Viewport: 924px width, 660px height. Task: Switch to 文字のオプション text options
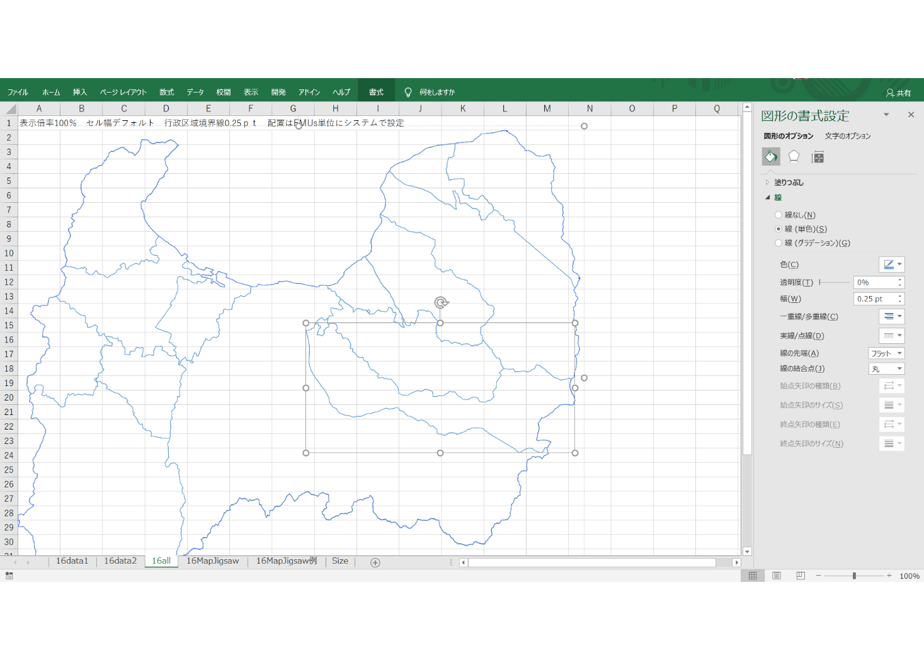847,136
